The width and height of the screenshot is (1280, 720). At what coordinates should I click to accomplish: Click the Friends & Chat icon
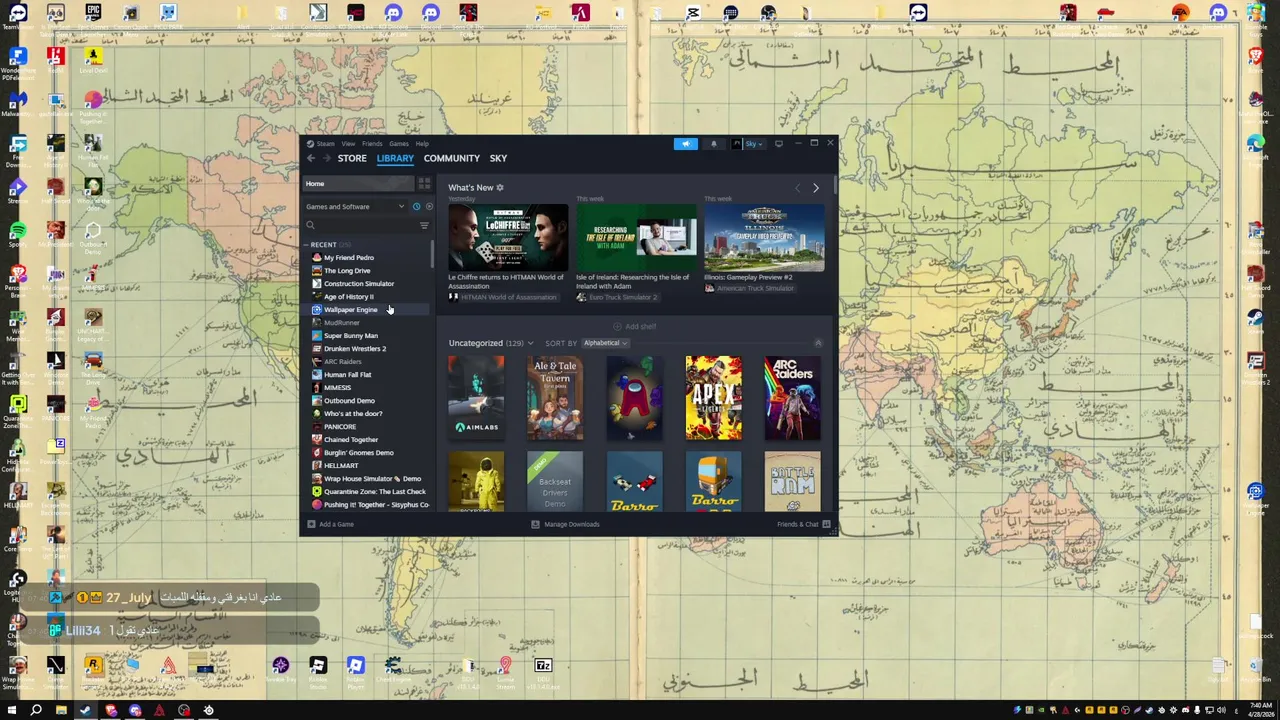(826, 524)
